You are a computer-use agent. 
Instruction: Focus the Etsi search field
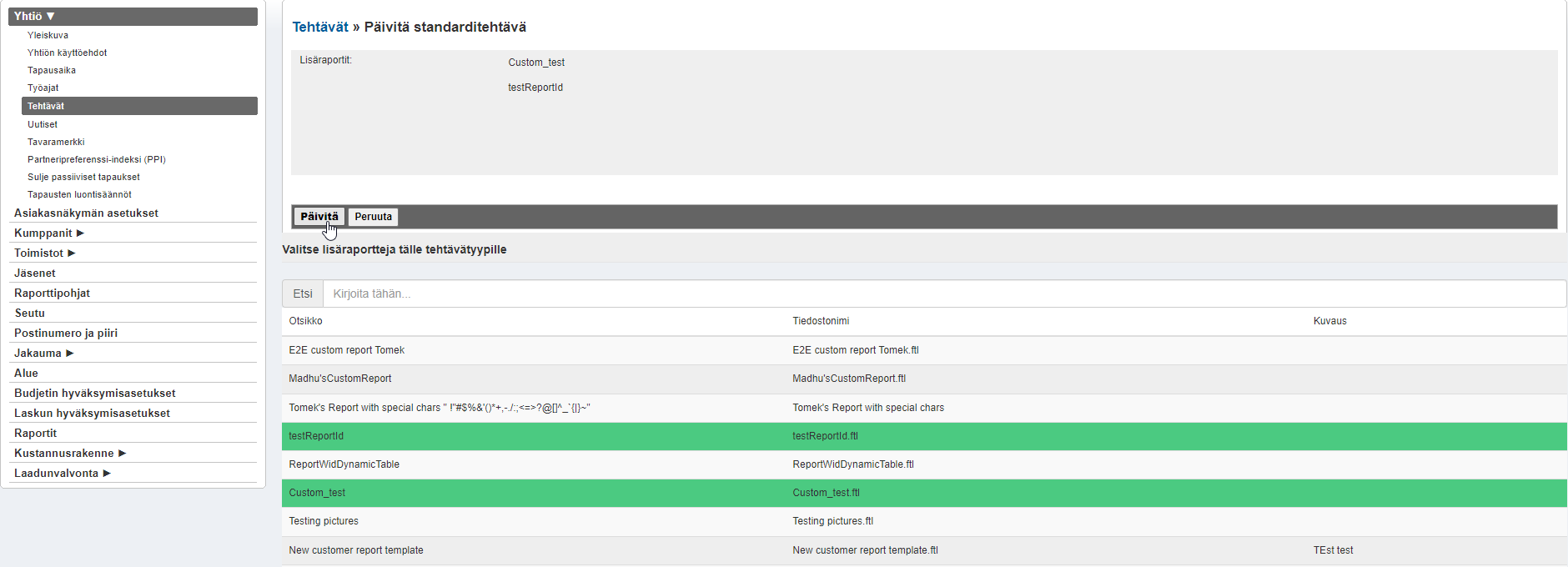942,294
